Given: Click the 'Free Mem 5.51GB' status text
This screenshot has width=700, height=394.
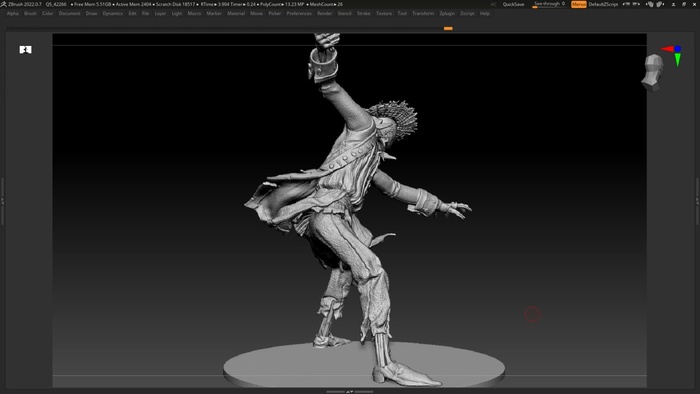Looking at the screenshot, I should 92,4.
